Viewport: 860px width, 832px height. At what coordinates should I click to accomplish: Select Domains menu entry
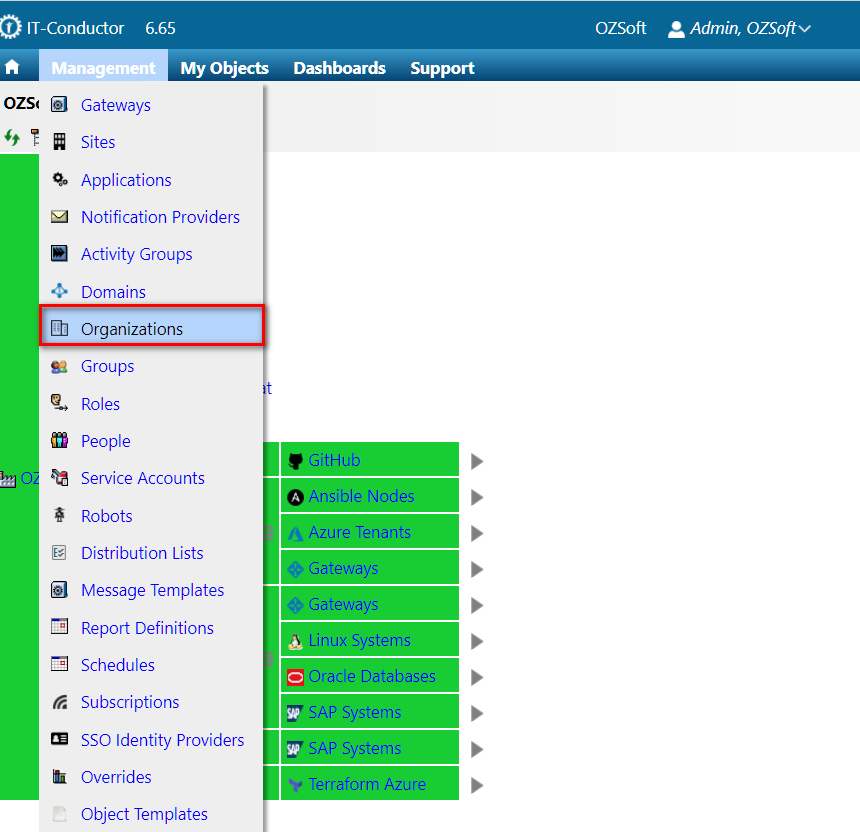(114, 292)
